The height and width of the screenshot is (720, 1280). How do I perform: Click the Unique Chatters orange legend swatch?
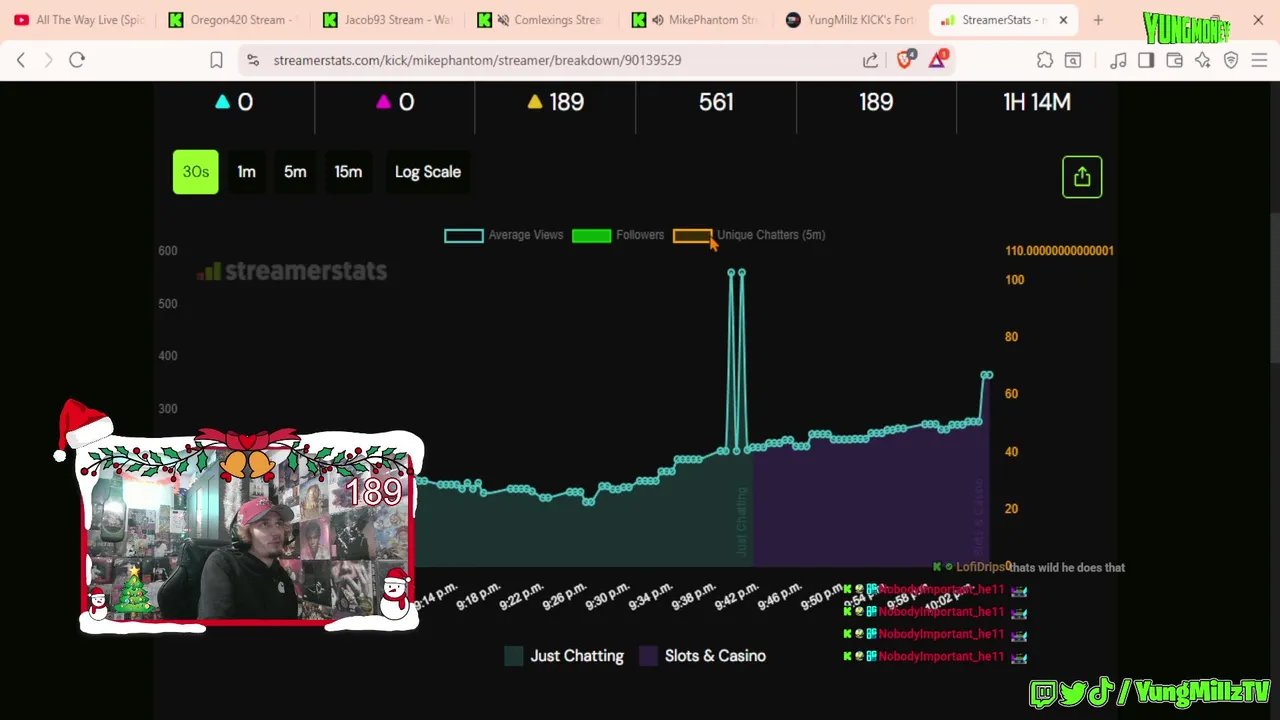click(x=692, y=235)
